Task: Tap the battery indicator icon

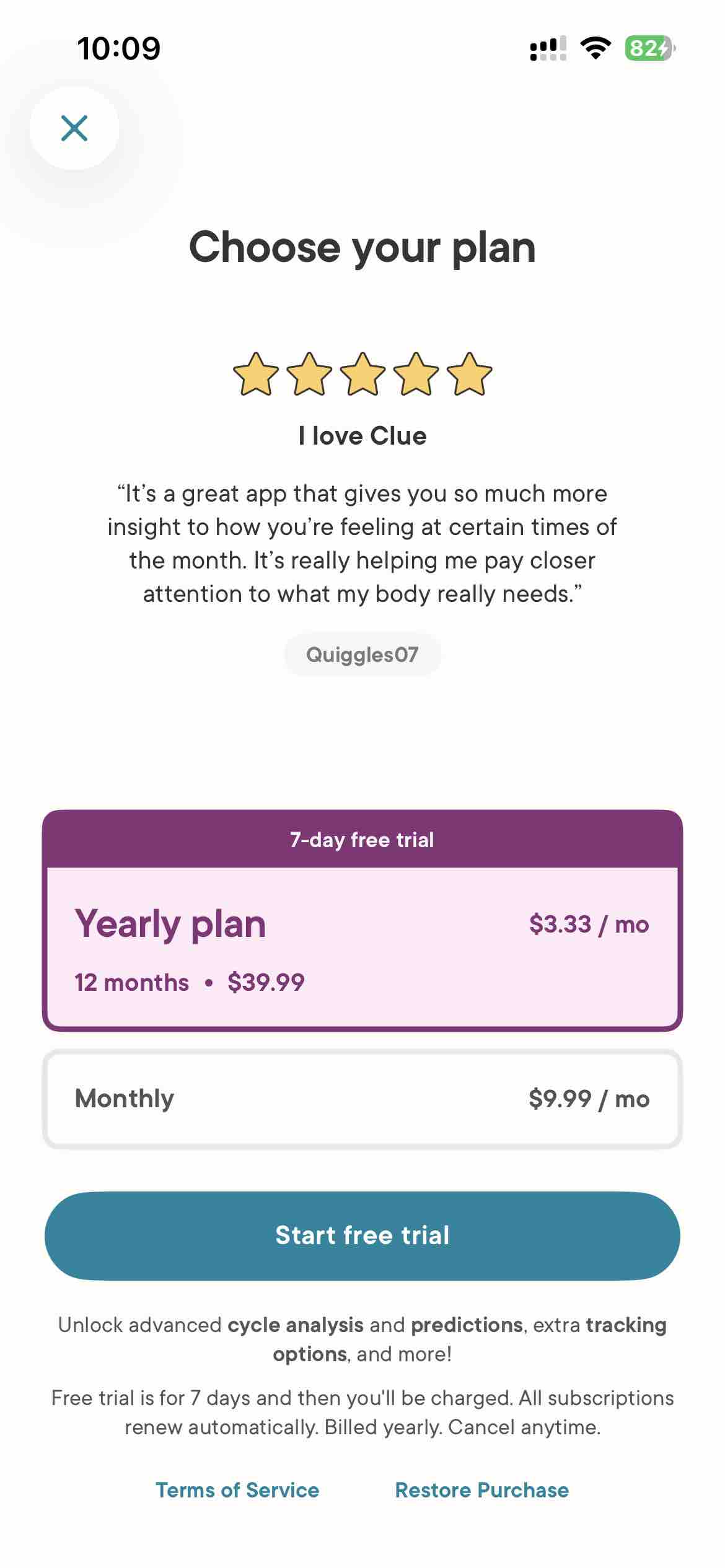Action: coord(649,48)
